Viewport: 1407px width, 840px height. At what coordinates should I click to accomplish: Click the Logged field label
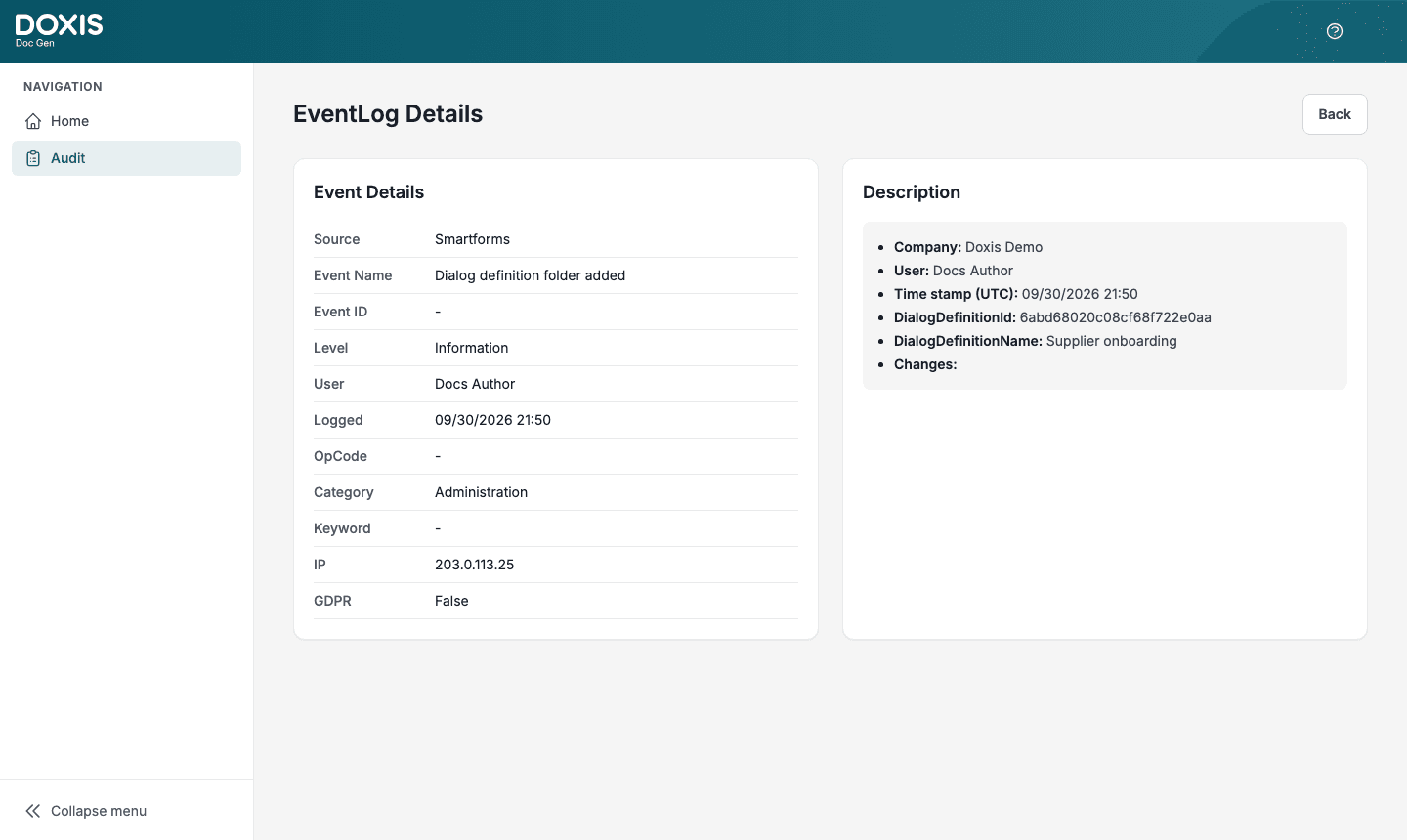[x=338, y=420]
